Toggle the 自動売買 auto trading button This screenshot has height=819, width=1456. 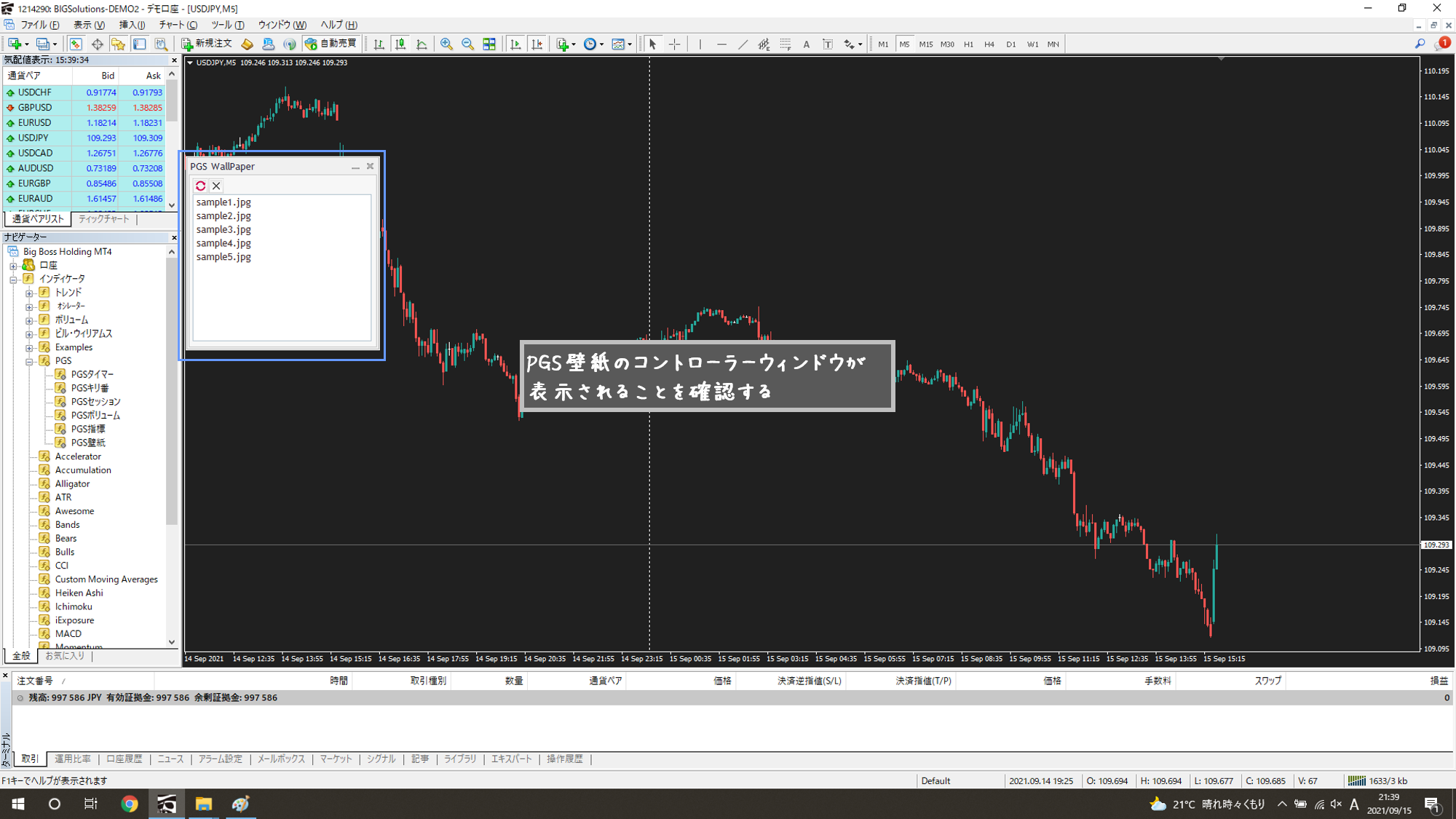click(x=331, y=44)
